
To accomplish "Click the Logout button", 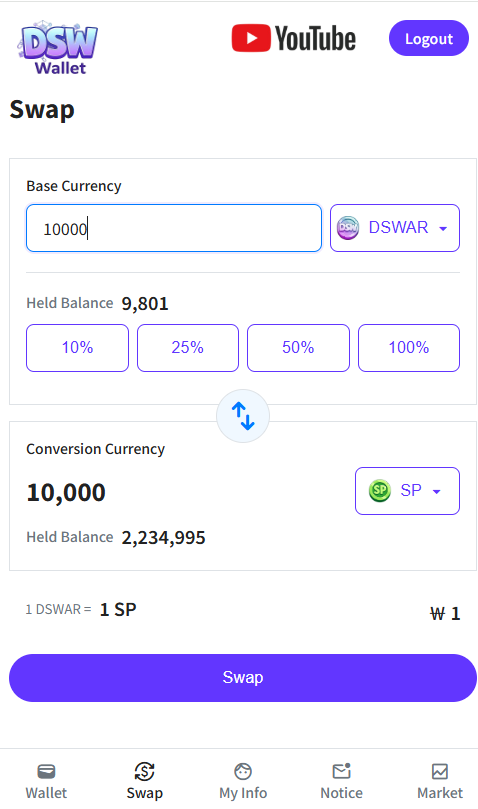I will 429,38.
